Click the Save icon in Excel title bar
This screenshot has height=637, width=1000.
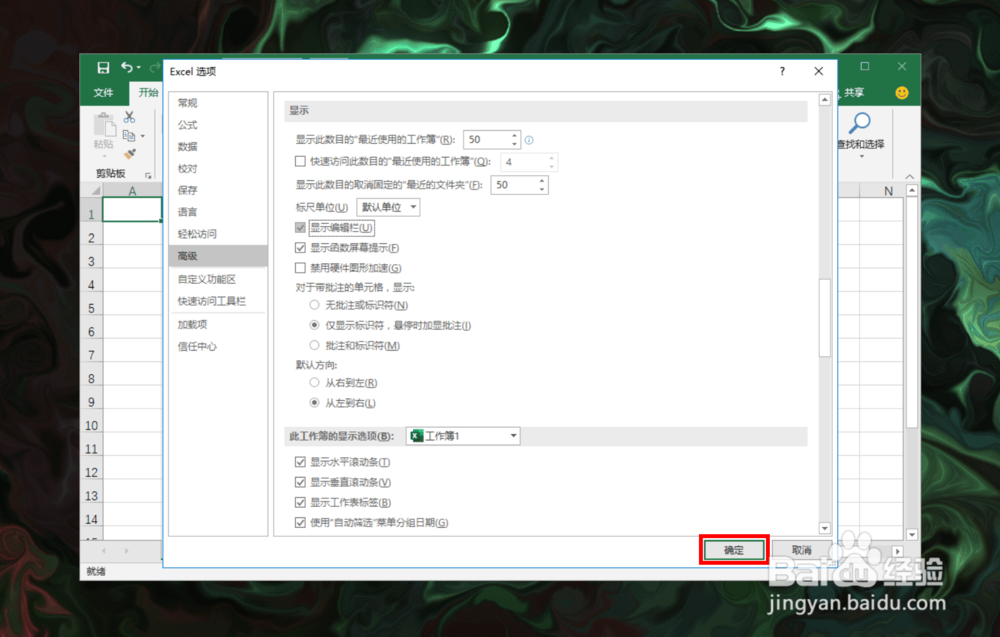(x=103, y=68)
